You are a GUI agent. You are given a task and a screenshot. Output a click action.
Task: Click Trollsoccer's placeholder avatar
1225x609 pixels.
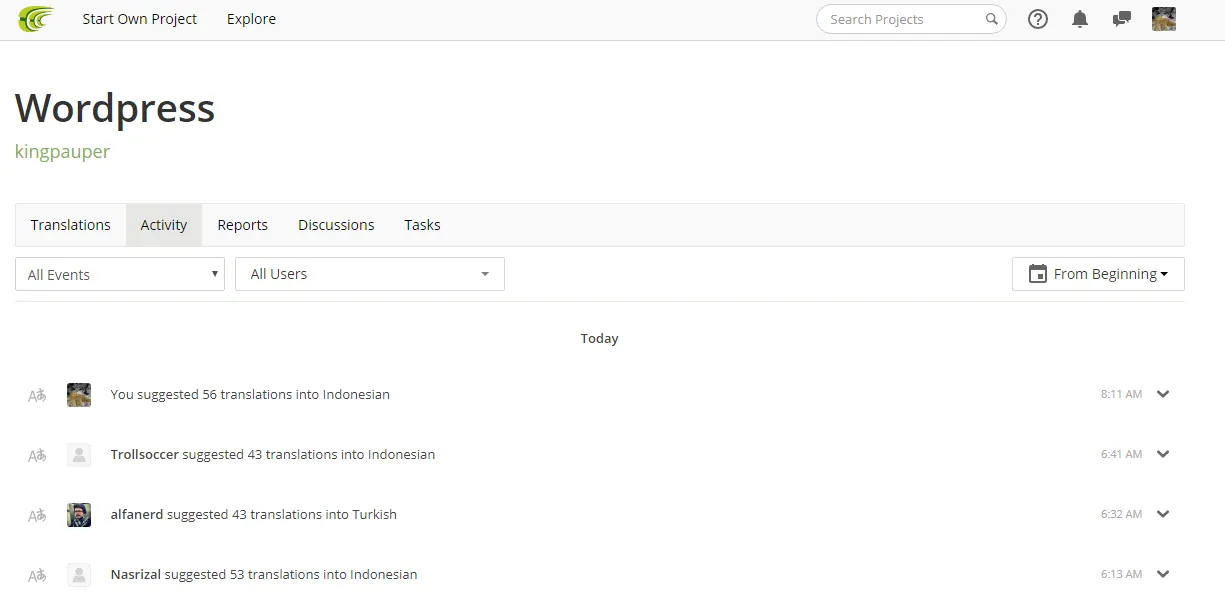[x=79, y=454]
